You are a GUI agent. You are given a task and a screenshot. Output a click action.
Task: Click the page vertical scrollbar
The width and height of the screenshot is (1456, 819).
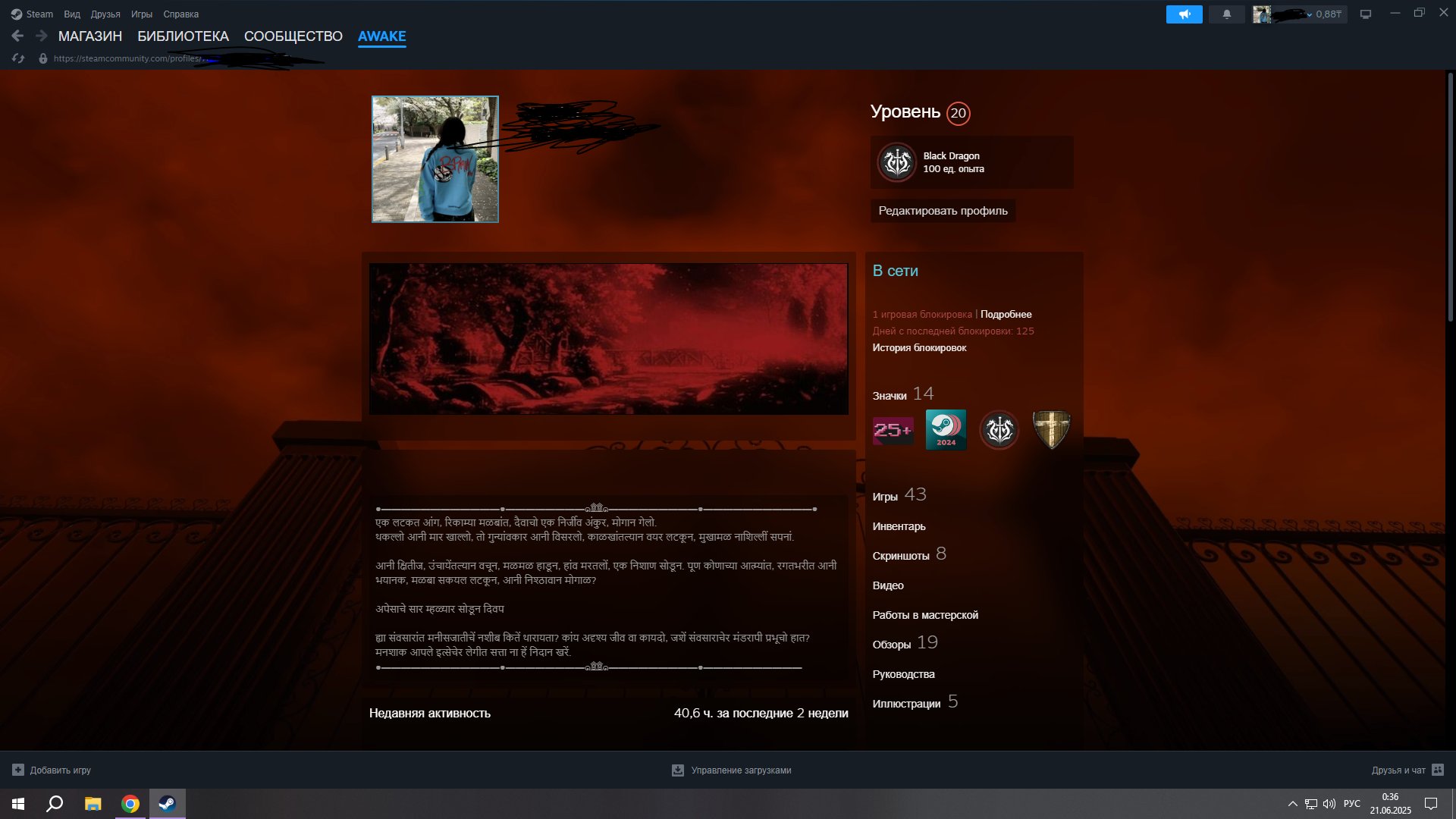click(1450, 197)
